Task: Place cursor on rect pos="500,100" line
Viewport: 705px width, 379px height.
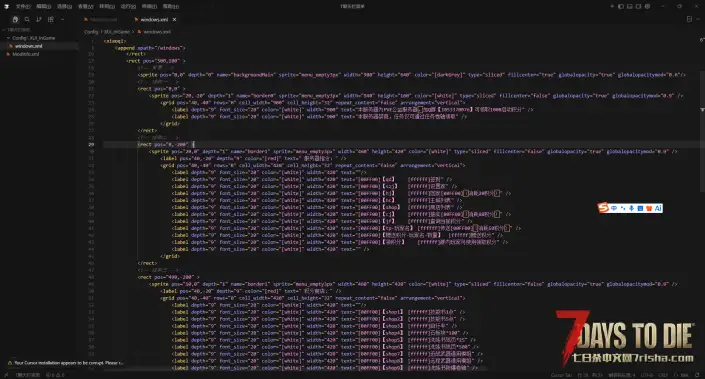Action: coord(155,61)
